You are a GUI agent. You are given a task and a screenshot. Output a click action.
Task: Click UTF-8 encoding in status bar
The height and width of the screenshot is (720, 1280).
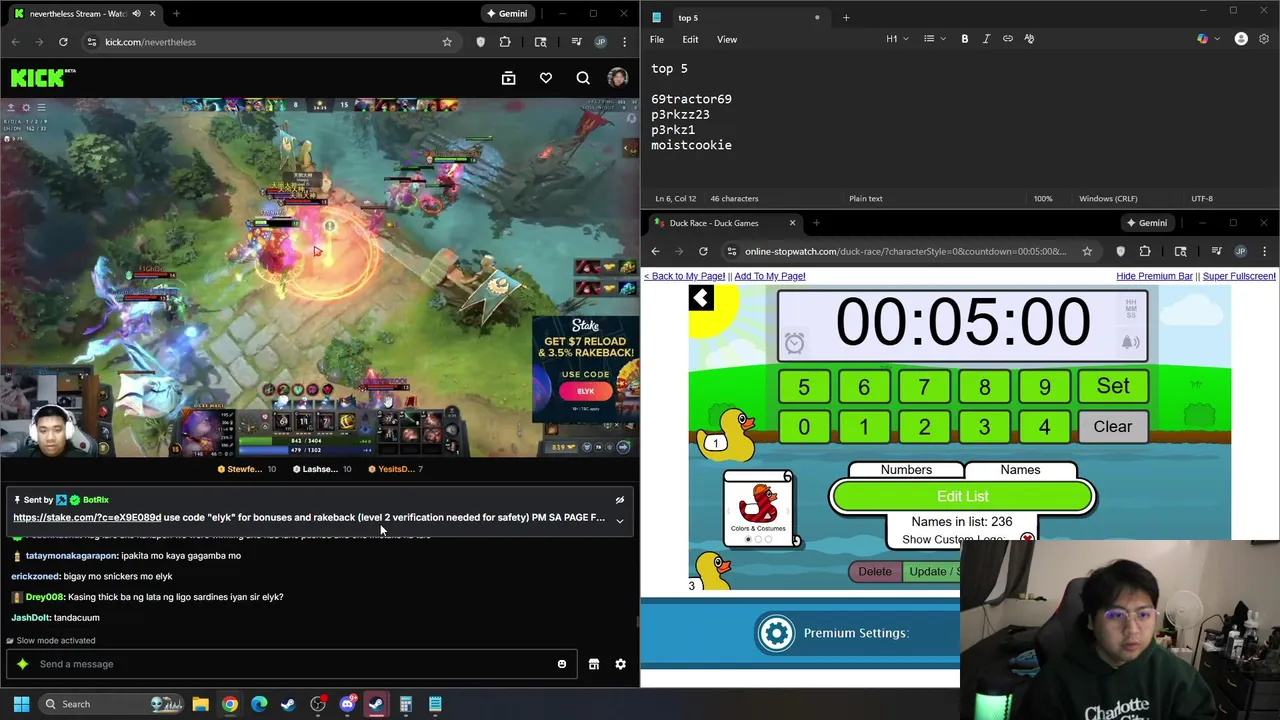[1202, 199]
